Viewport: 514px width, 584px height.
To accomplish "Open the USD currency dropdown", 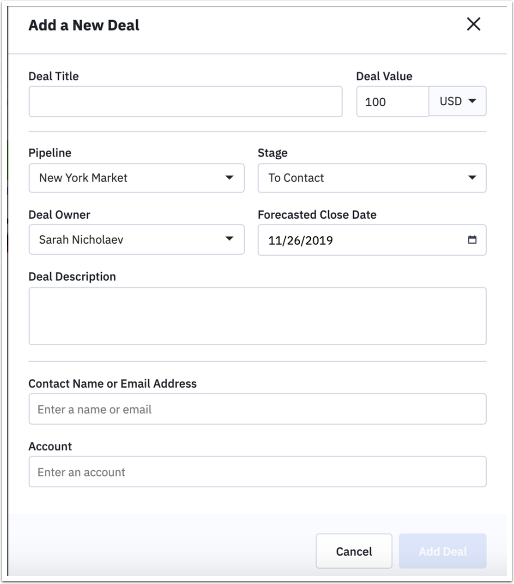I will click(x=457, y=101).
